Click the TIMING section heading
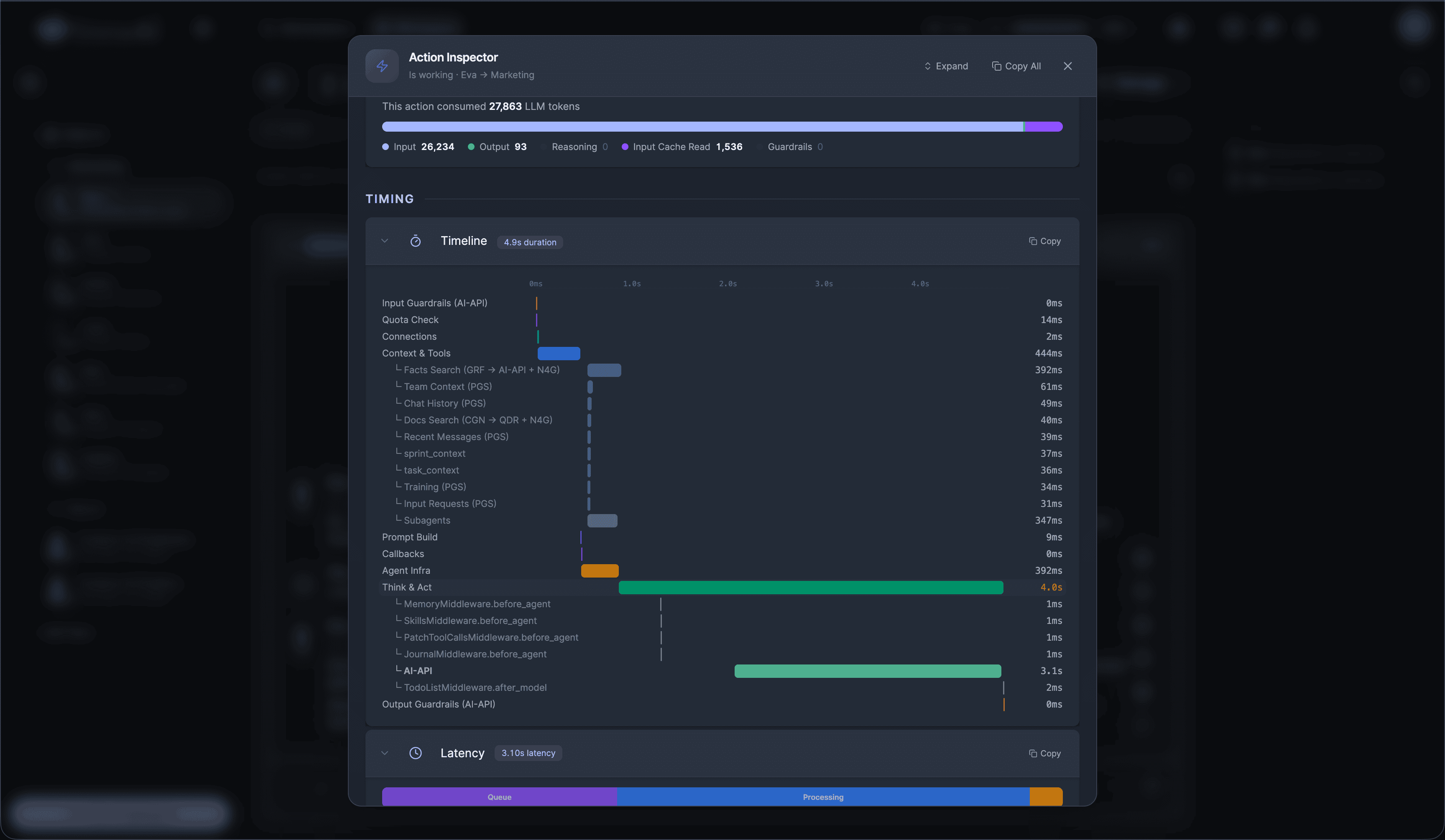The width and height of the screenshot is (1445, 840). (389, 199)
